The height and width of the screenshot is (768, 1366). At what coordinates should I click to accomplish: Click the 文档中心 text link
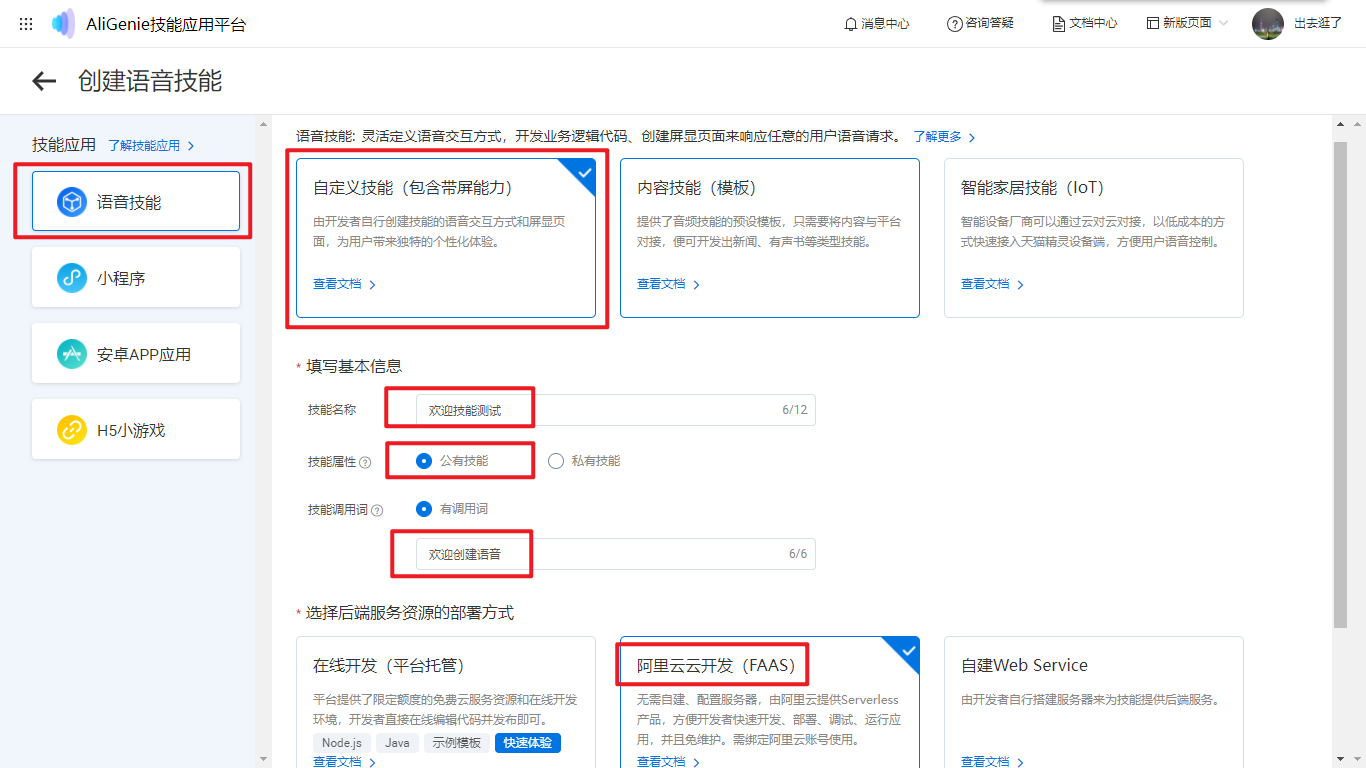(1093, 24)
